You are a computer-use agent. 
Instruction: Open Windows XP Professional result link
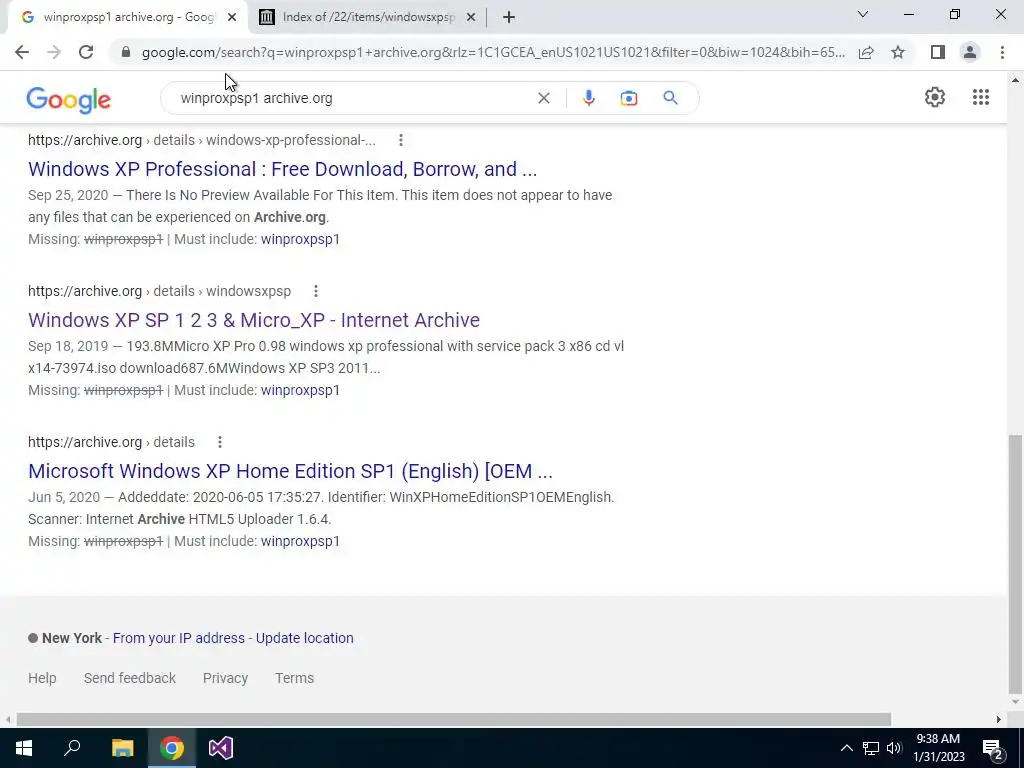point(282,169)
